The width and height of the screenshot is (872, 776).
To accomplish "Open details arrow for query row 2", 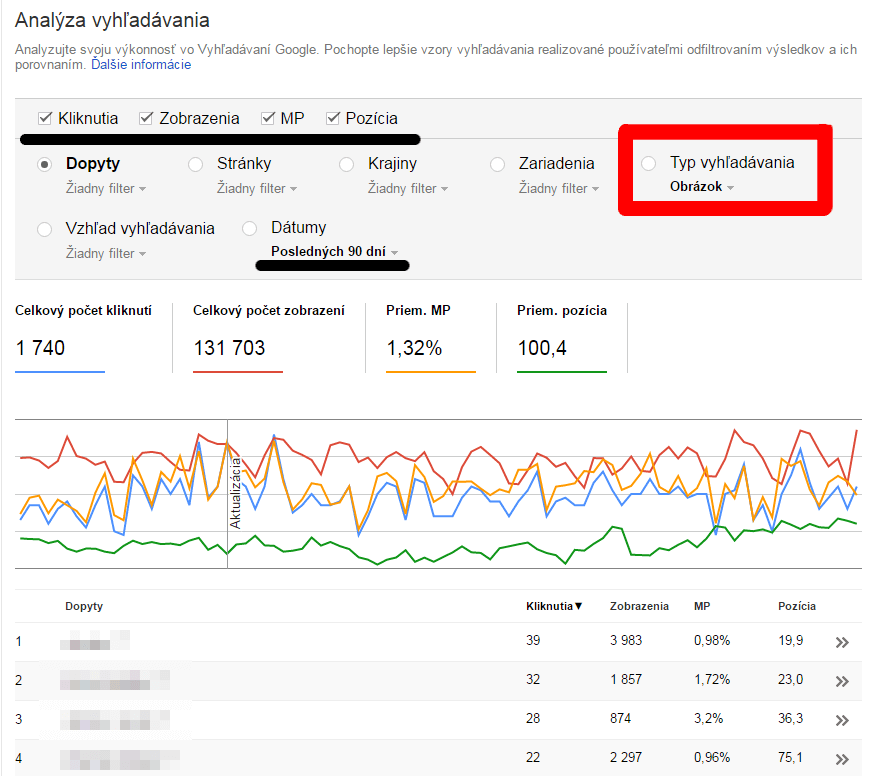I will 842,681.
